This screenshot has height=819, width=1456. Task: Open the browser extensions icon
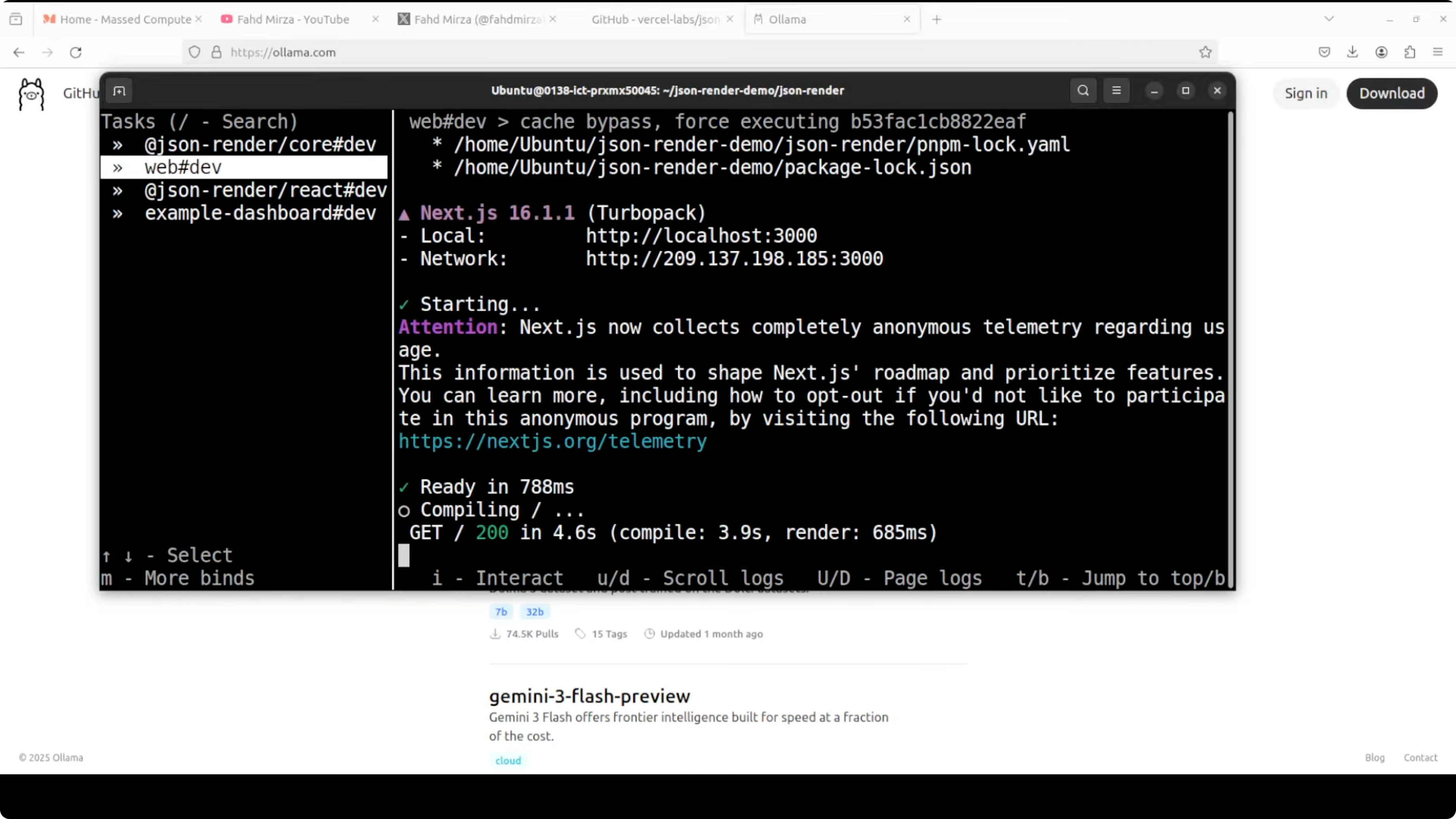pos(1410,52)
